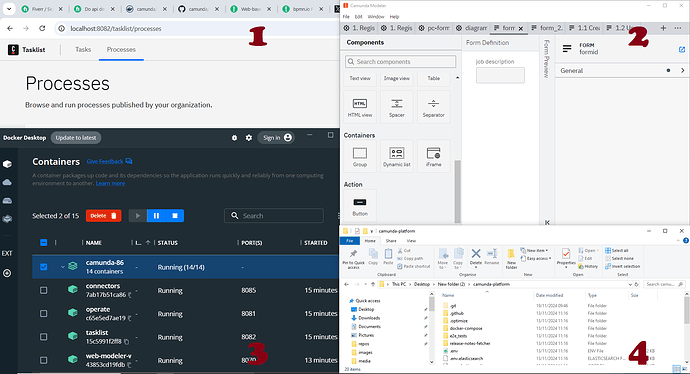Check the tasklist container checkbox

pyautogui.click(x=44, y=337)
